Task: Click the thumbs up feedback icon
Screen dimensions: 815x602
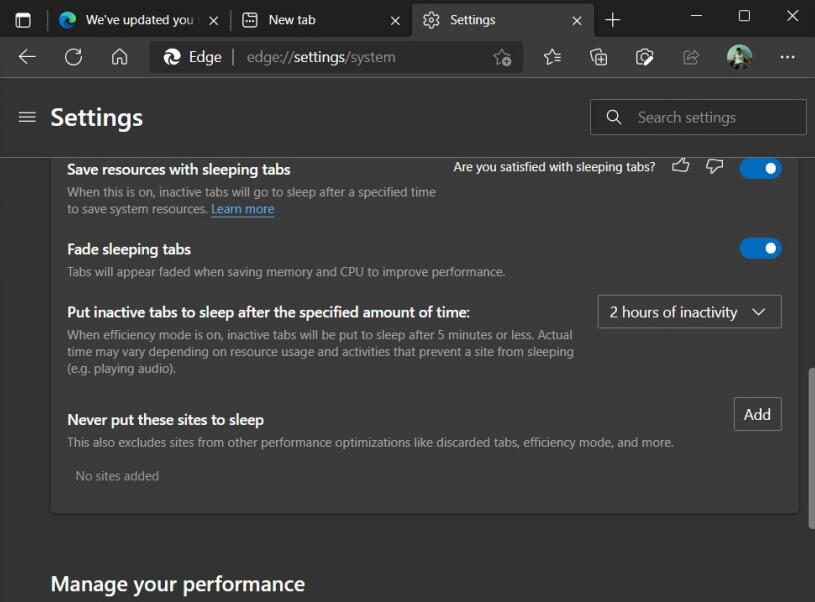Action: 680,166
